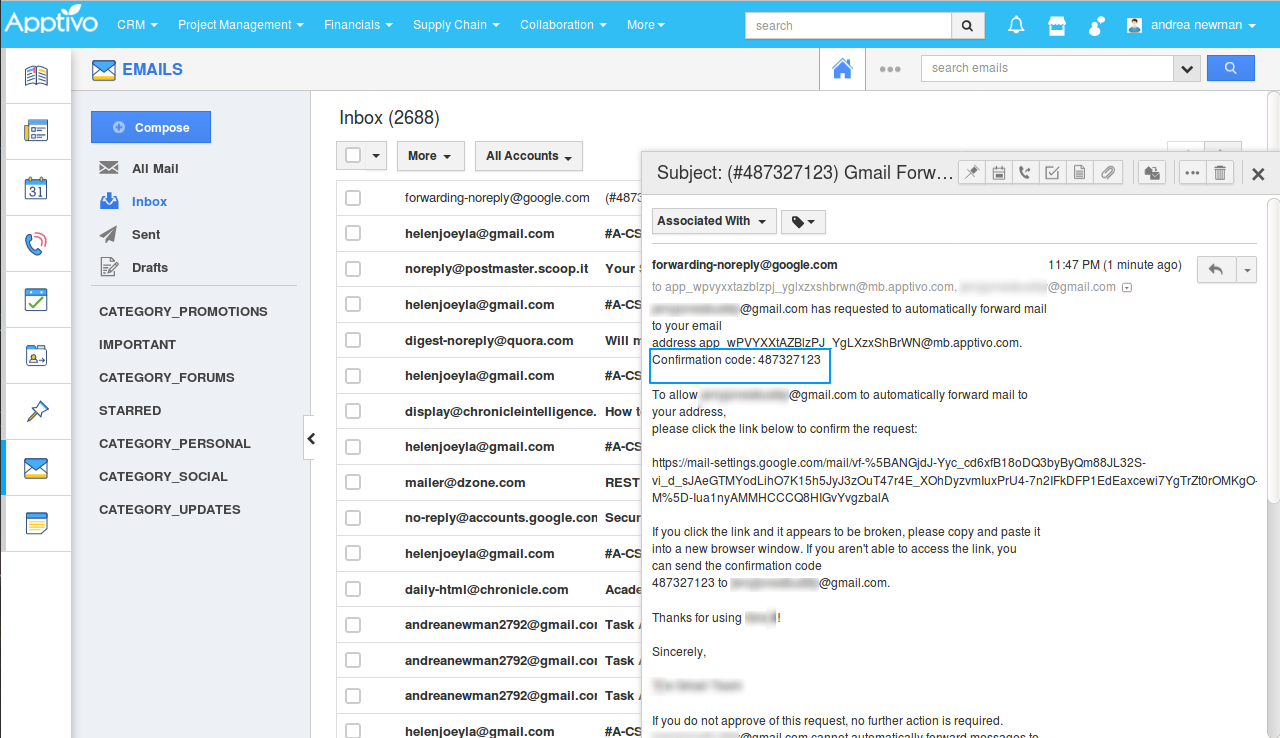Click the notifications bell icon
The width and height of the screenshot is (1280, 738).
coord(1016,25)
